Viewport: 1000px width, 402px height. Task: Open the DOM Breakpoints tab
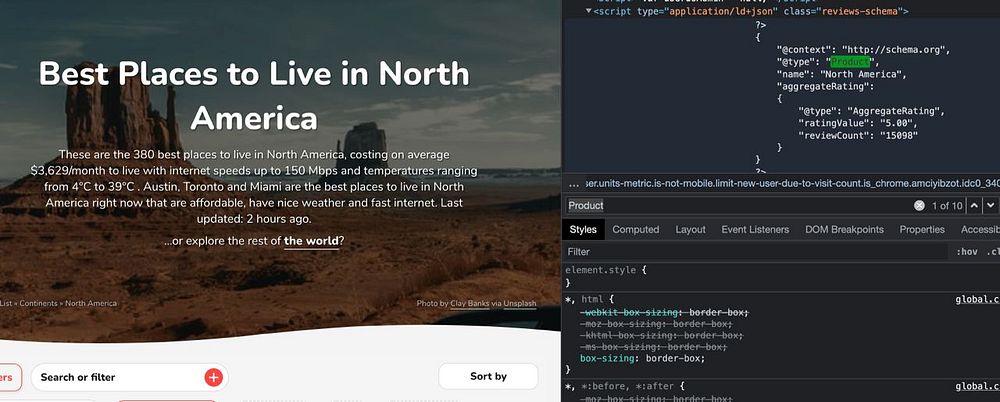844,229
